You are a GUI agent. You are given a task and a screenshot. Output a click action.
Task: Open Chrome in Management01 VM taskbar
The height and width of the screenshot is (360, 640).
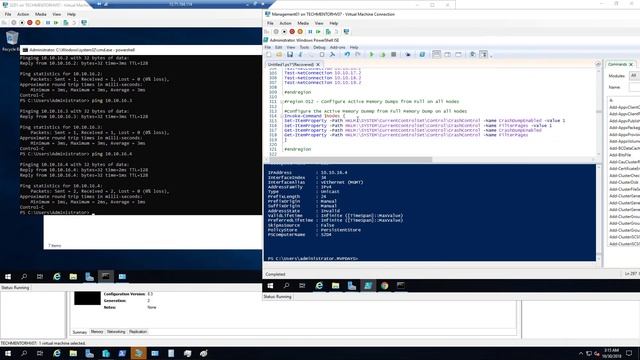pyautogui.click(x=384, y=286)
